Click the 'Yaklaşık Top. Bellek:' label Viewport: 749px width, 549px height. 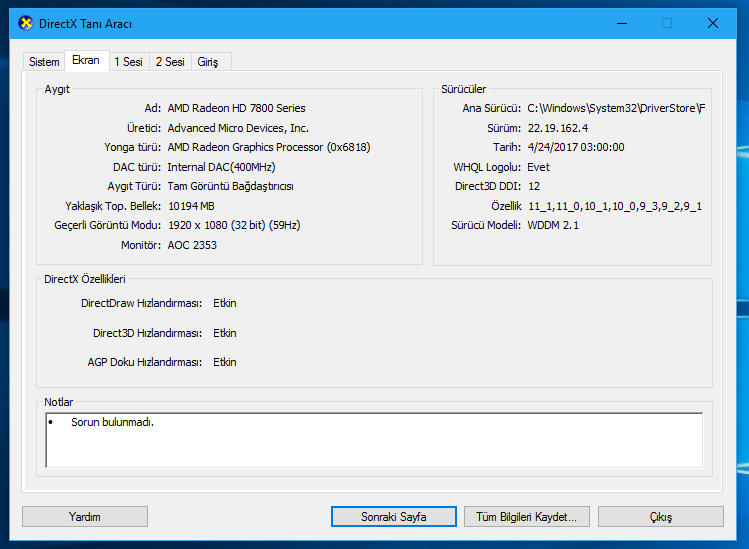(x=113, y=206)
